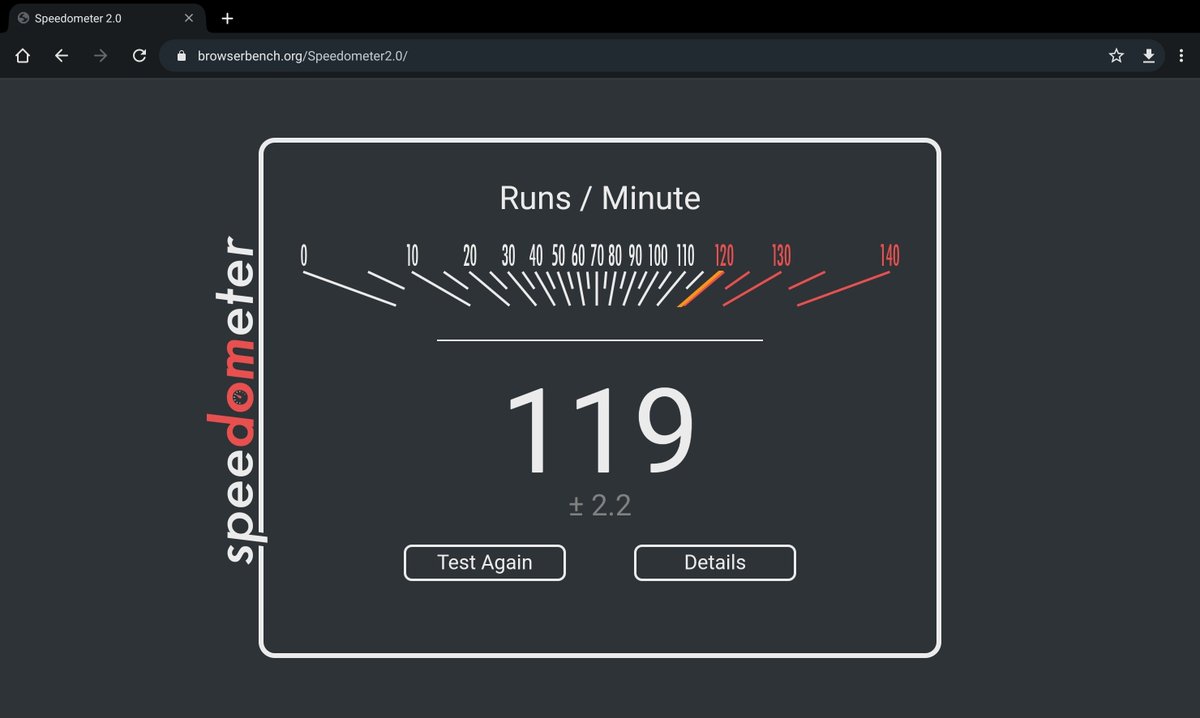Screen dimensions: 1200x718
Task: Click the Runs / Minute heading
Action: coord(600,198)
